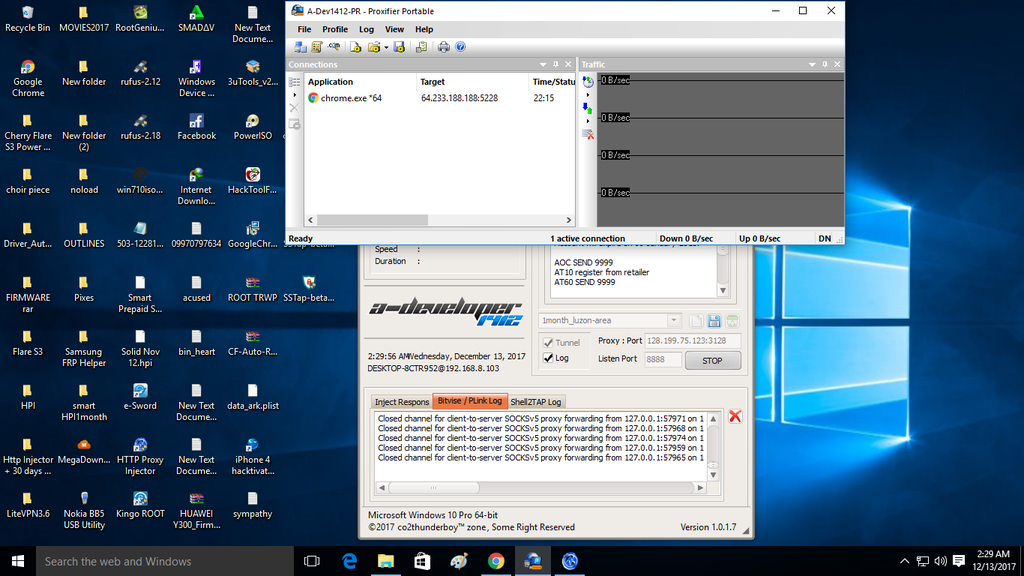
Task: Click the print toolbar icon
Action: (443, 47)
